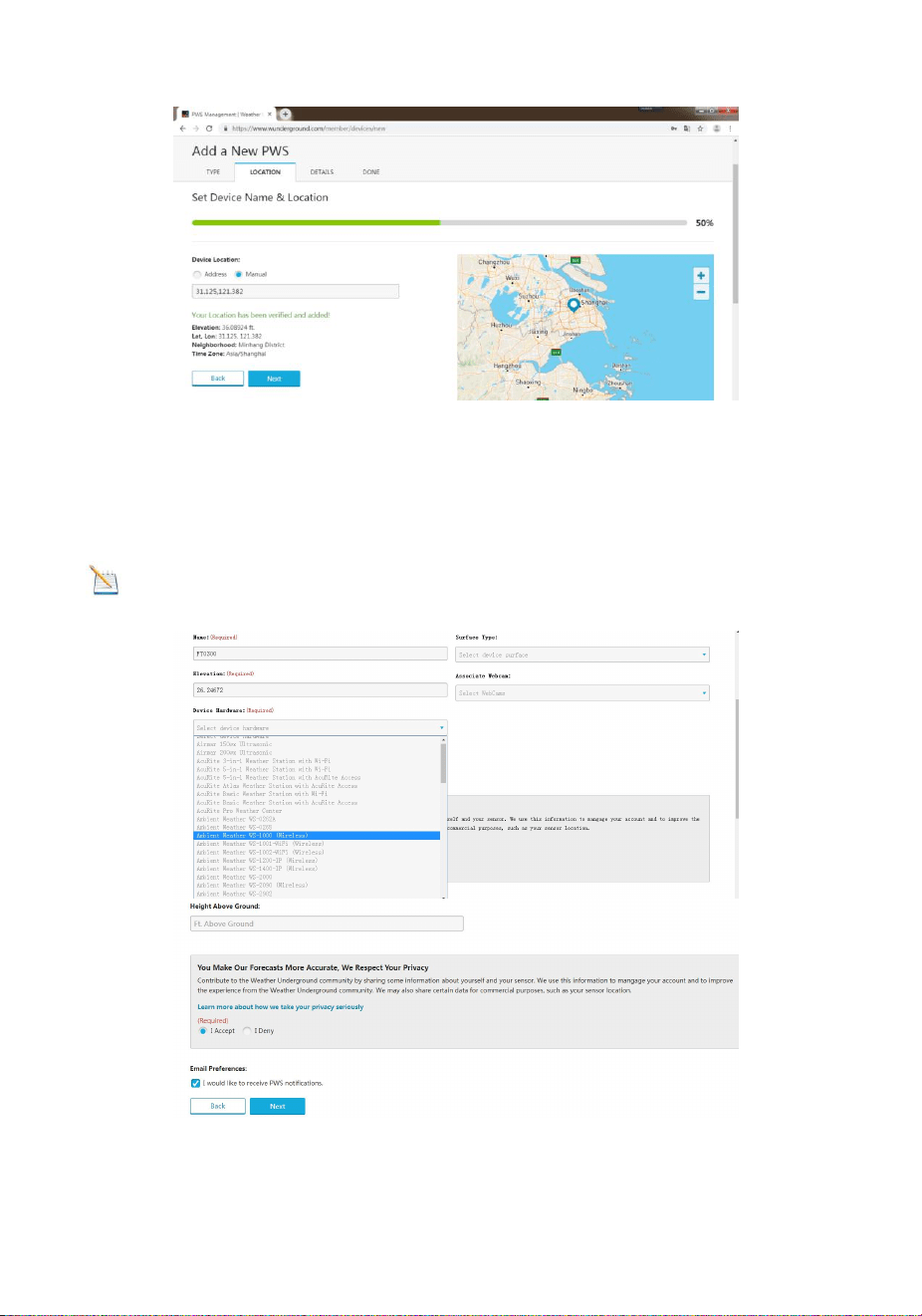
Task: Click the Ningbo label on the map
Action: point(582,391)
